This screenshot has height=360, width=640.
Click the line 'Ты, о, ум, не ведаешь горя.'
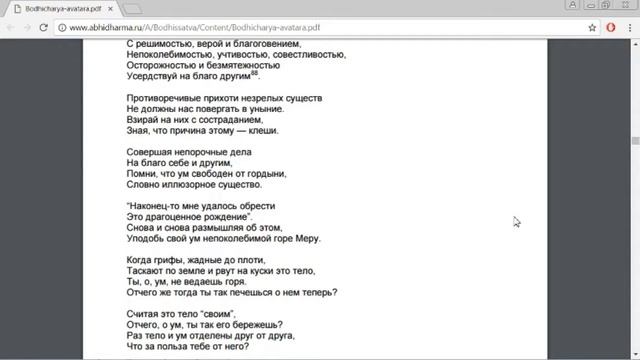pyautogui.click(x=187, y=282)
